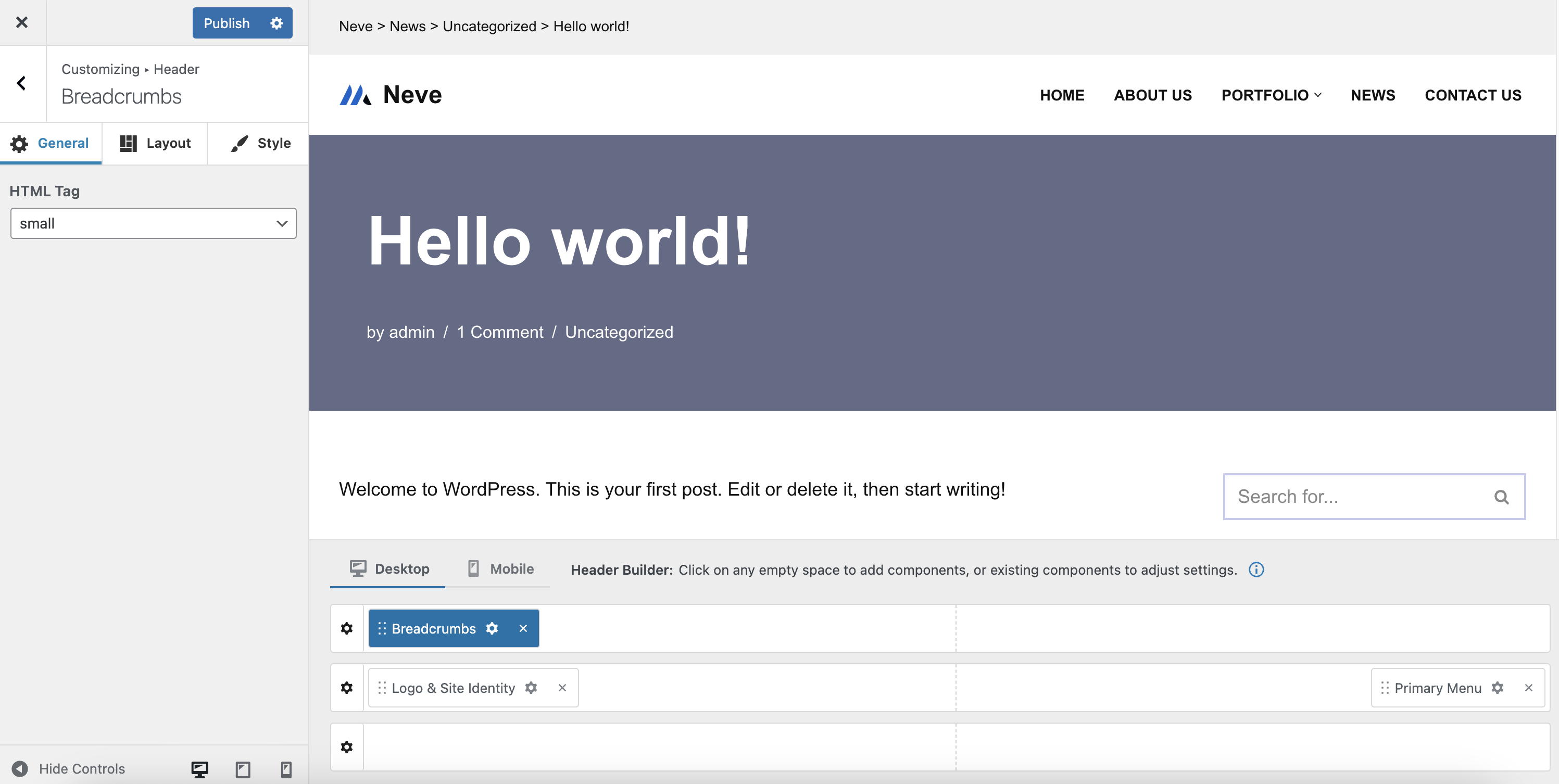Image resolution: width=1559 pixels, height=784 pixels.
Task: Click the Header Builder info icon
Action: click(1256, 569)
